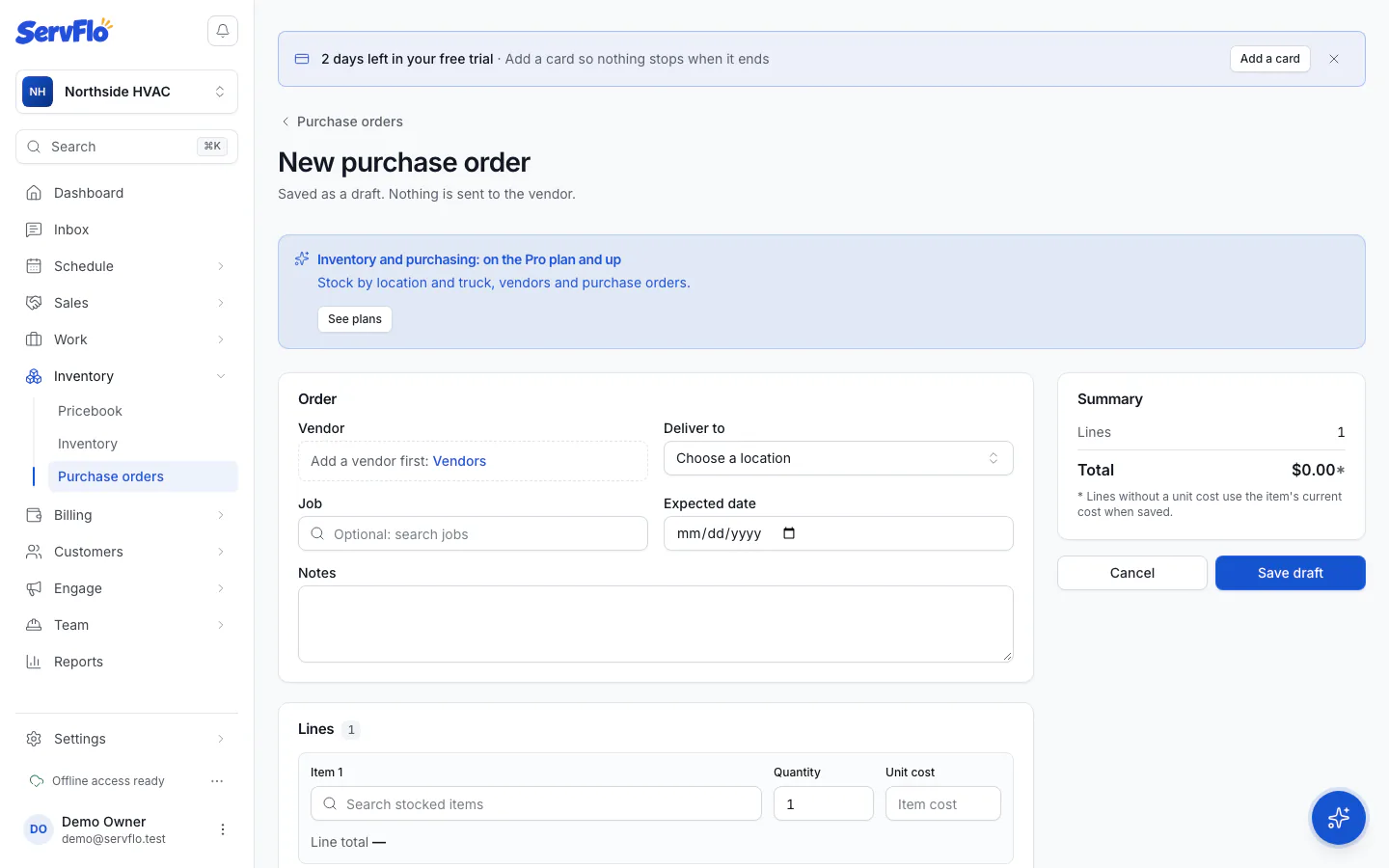Click the Customers people icon

coord(34,552)
